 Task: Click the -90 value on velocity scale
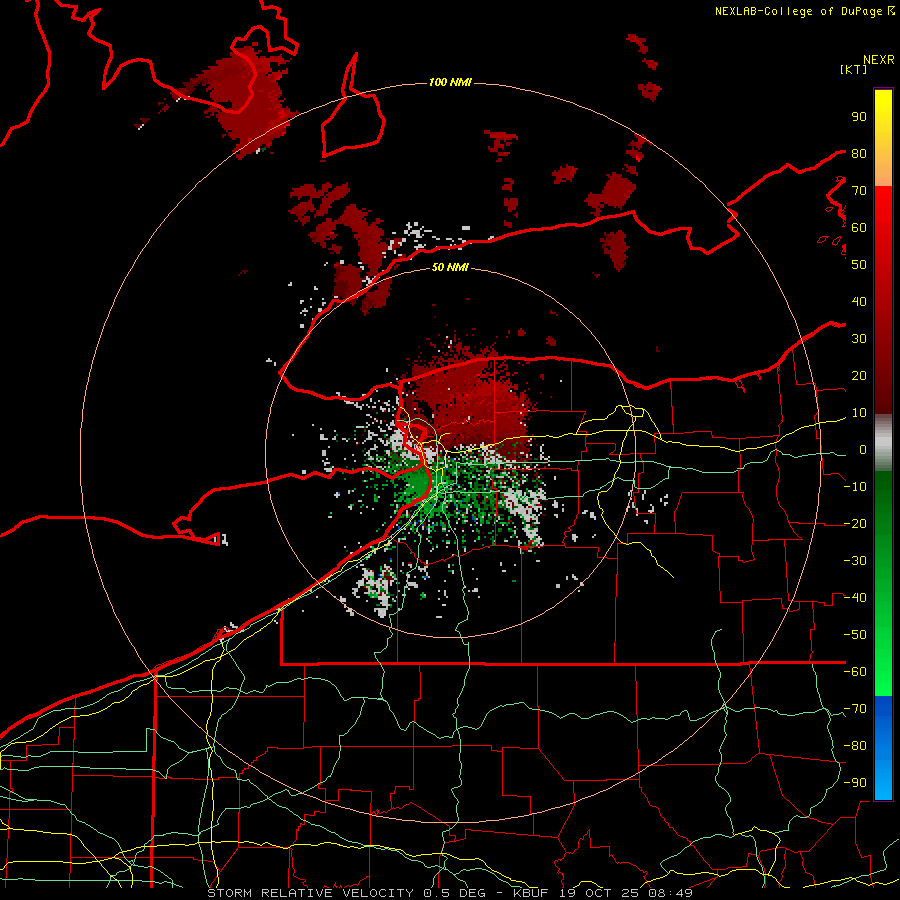tap(855, 783)
